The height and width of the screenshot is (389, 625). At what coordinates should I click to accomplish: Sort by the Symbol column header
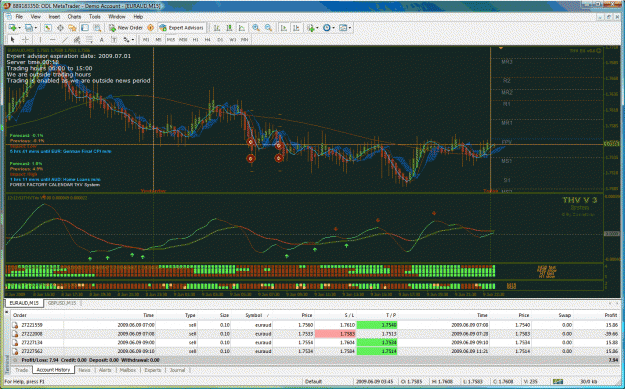[x=254, y=315]
